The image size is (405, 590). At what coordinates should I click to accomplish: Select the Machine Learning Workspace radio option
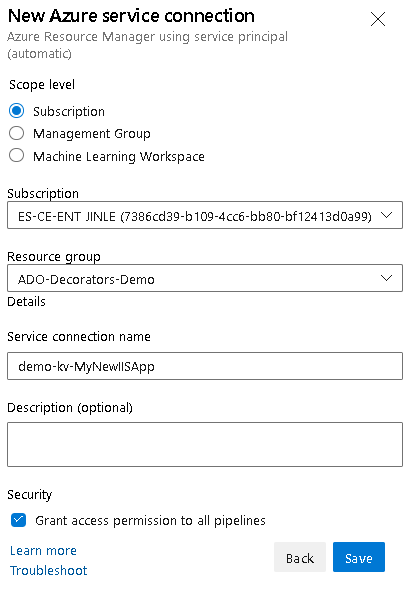coord(17,155)
